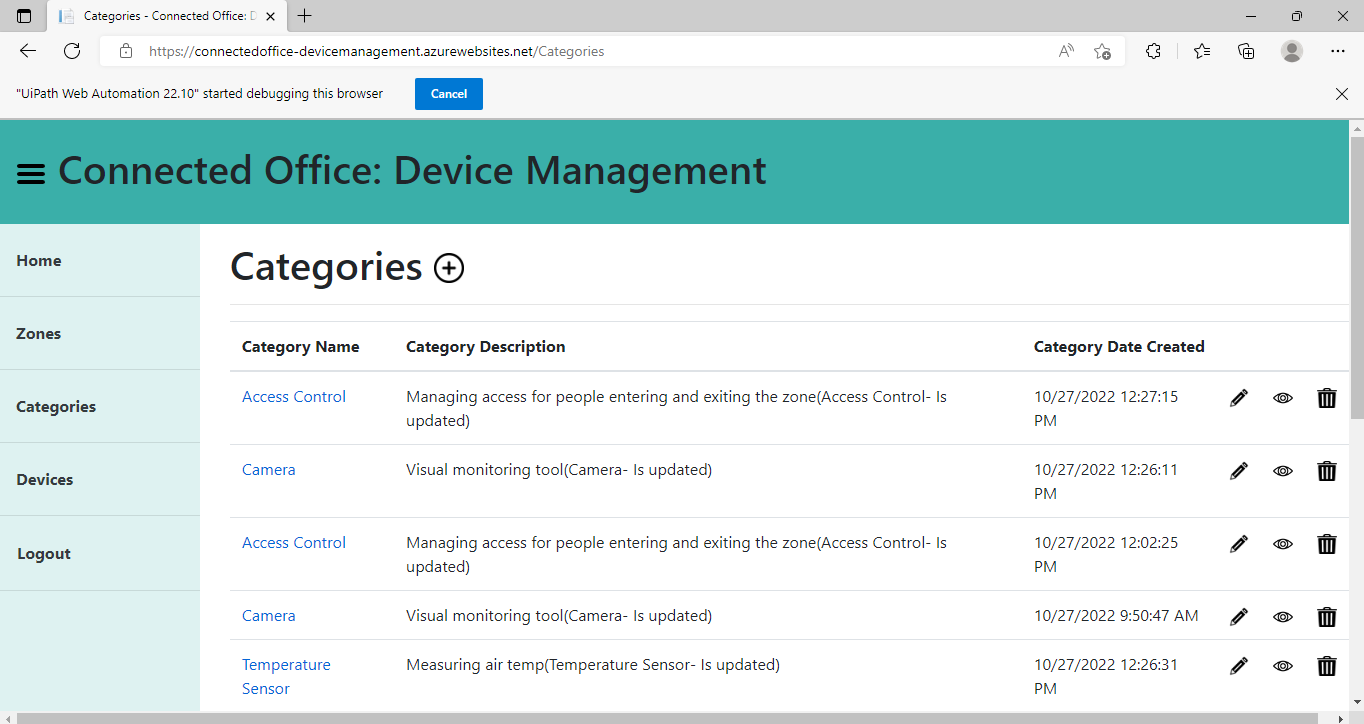
Task: Add a new category with plus icon
Action: 449,268
